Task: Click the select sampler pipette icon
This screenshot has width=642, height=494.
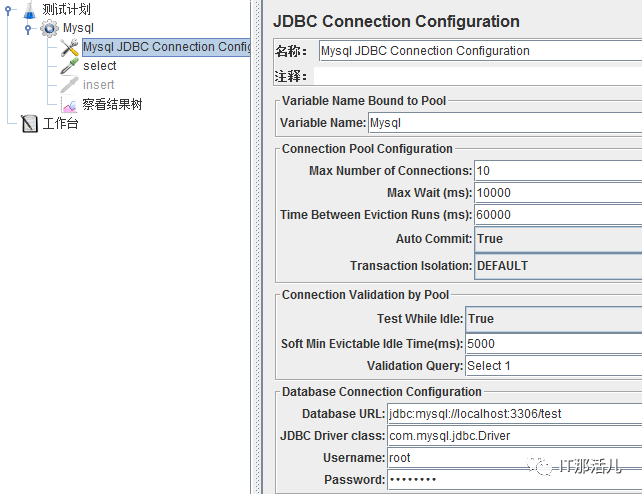Action: click(x=69, y=66)
